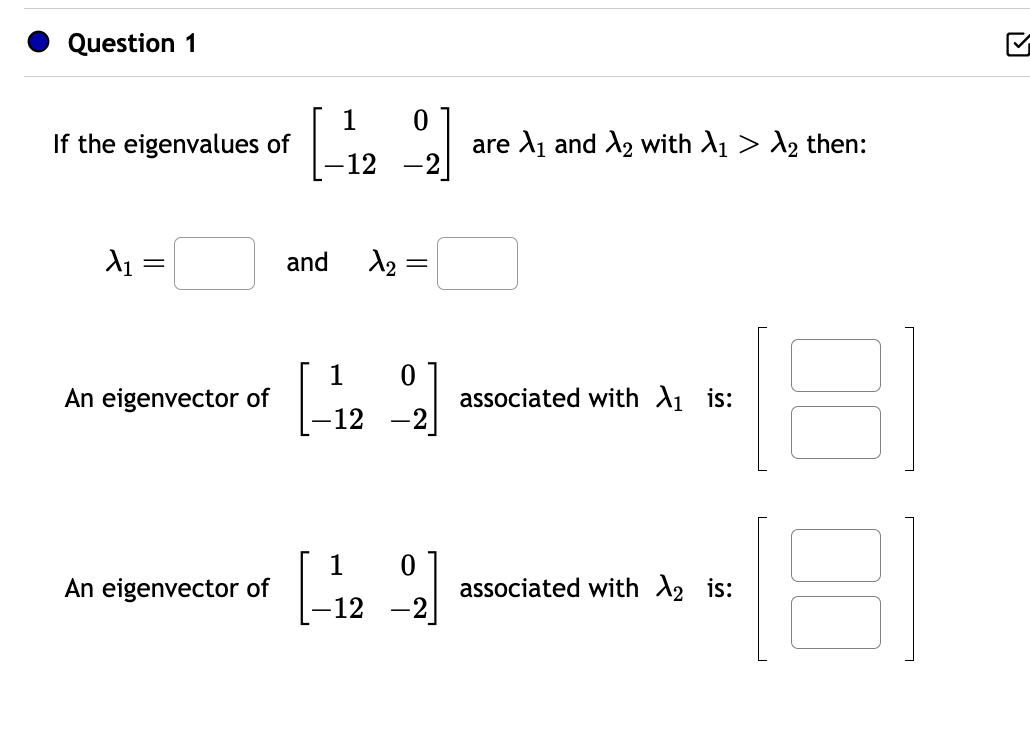Click the label 'associated with λ2 is:'

[595, 588]
